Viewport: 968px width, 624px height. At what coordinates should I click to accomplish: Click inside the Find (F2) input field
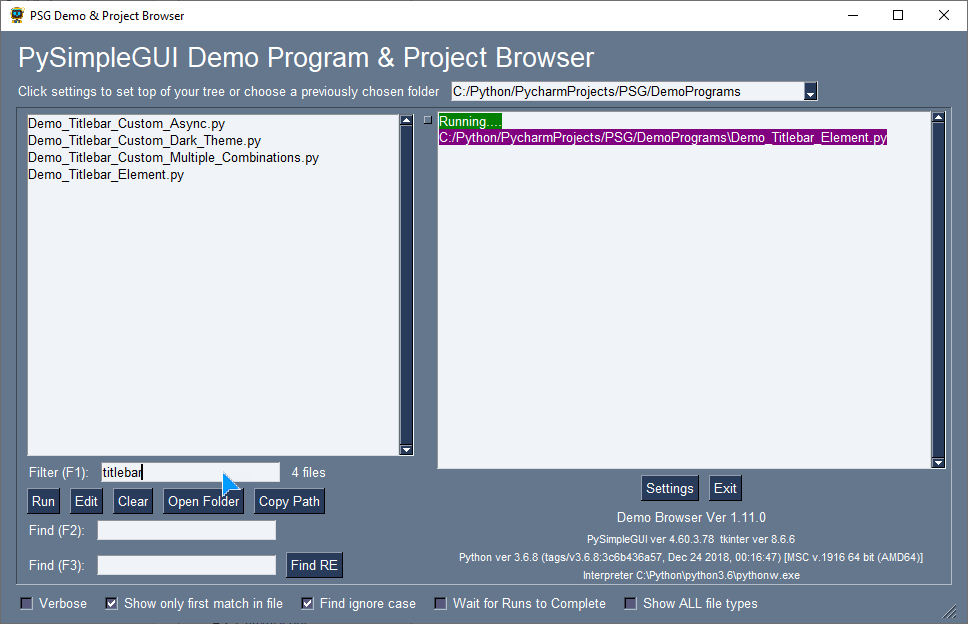(x=186, y=530)
